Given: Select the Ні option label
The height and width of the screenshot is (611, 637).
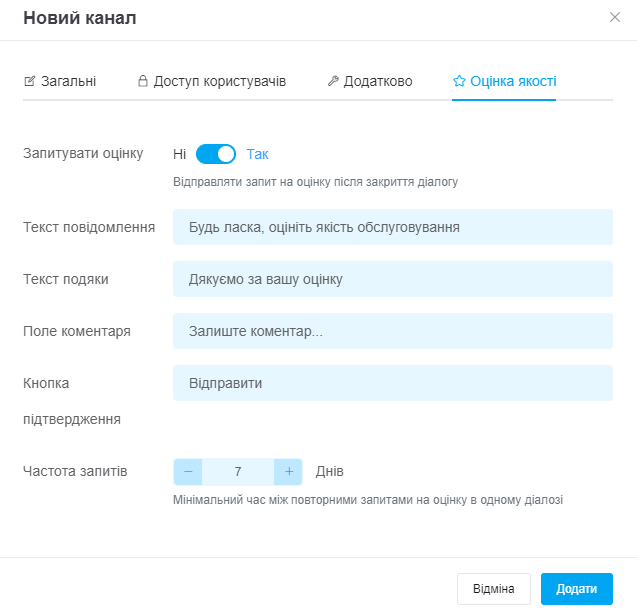Looking at the screenshot, I should point(179,154).
